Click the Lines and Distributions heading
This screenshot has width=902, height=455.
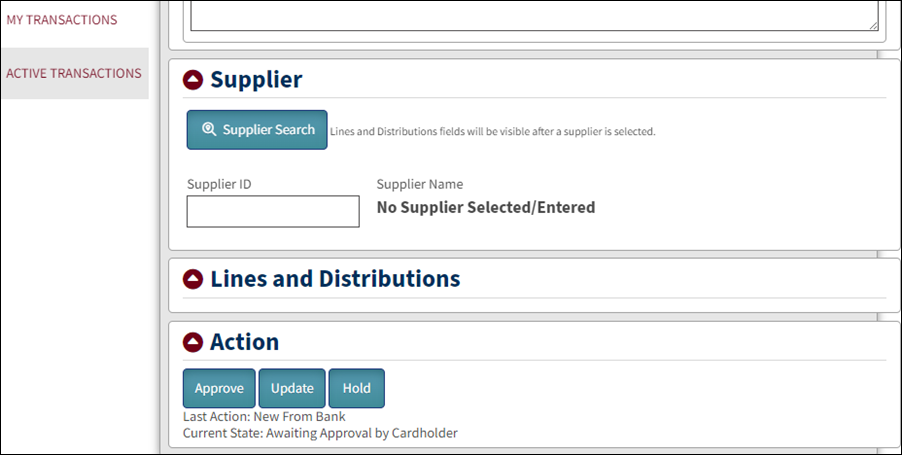tap(335, 278)
